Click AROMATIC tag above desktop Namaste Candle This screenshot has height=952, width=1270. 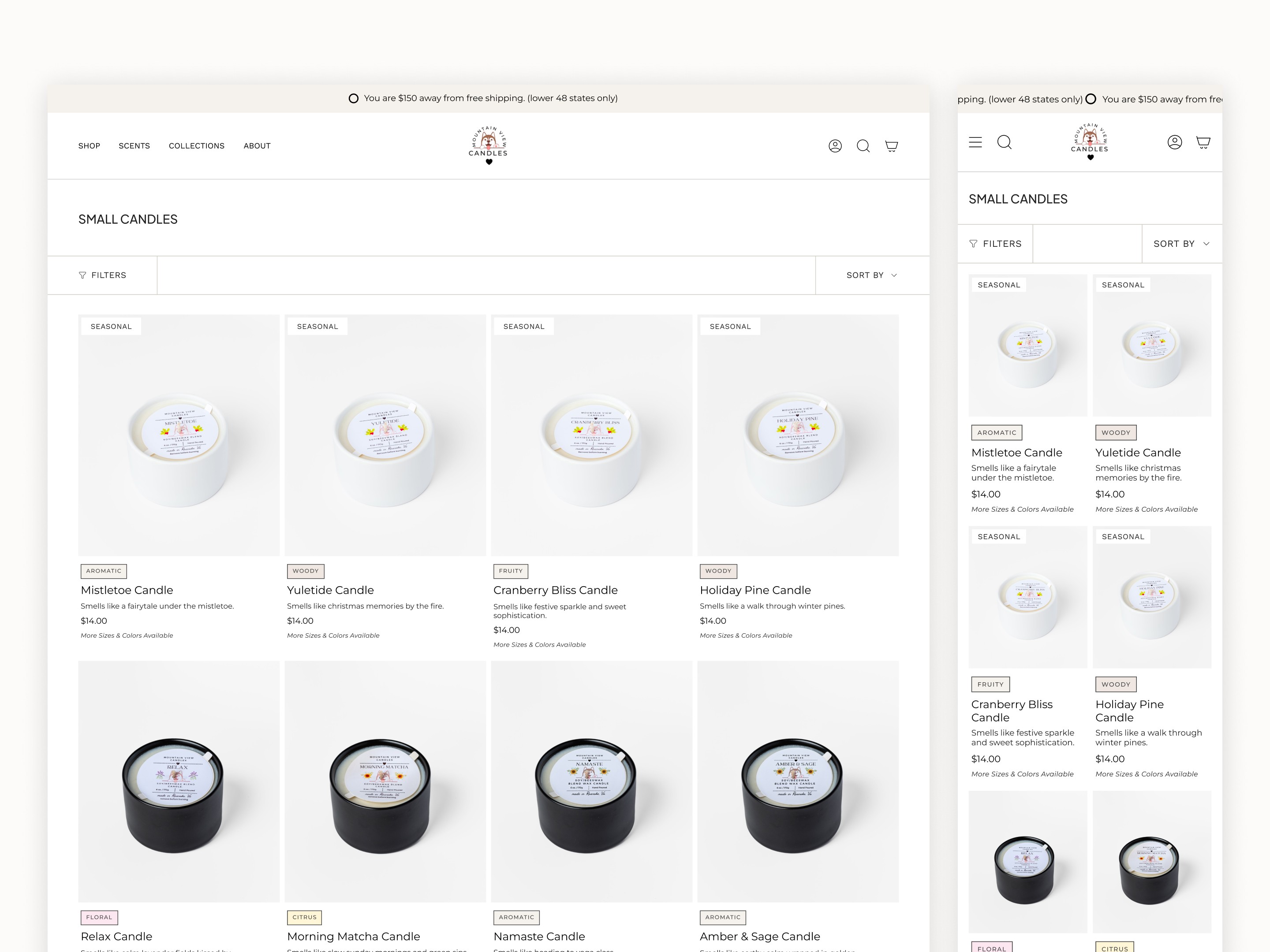[x=516, y=918]
